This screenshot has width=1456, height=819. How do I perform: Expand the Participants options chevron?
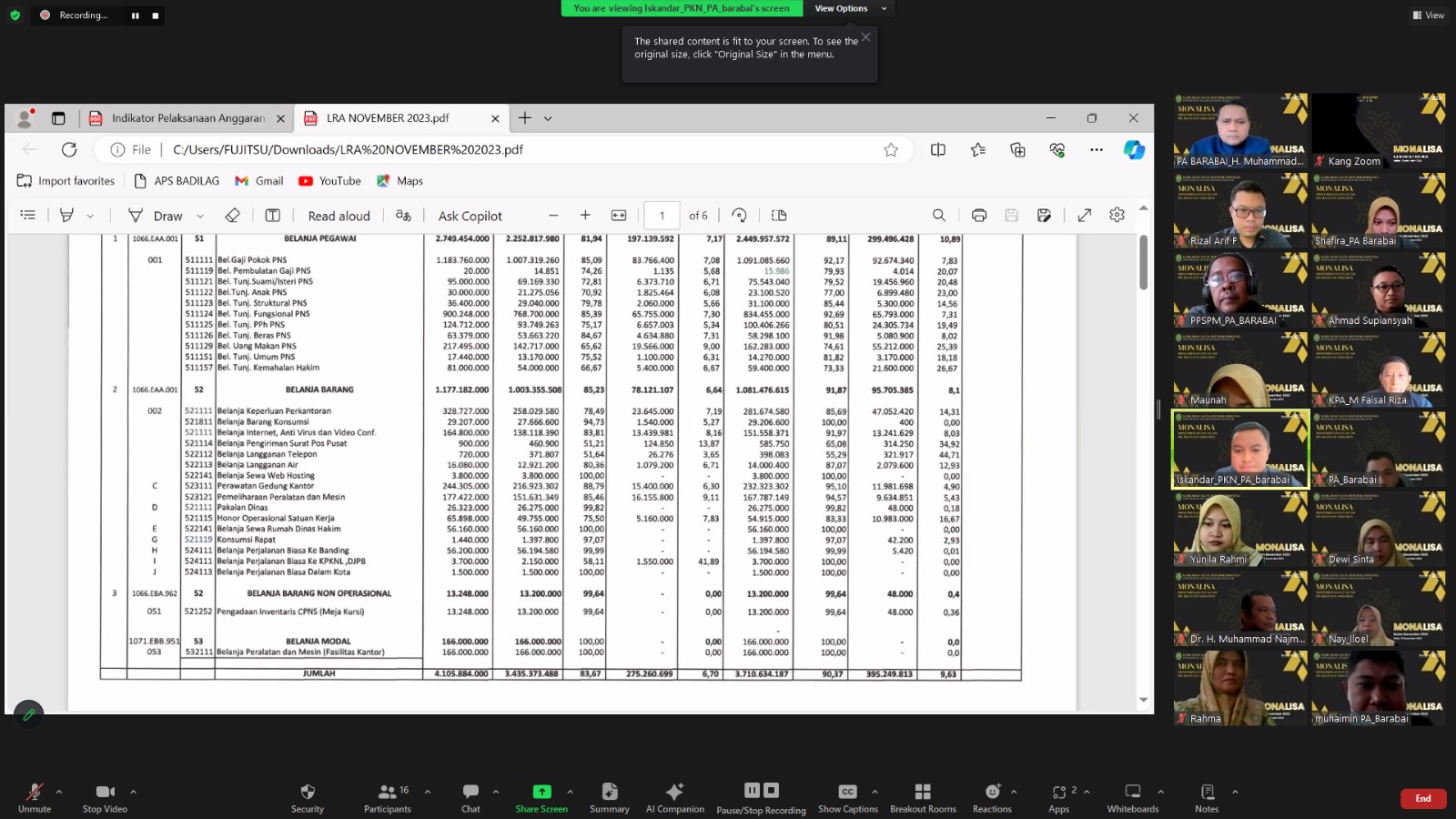coord(428,792)
